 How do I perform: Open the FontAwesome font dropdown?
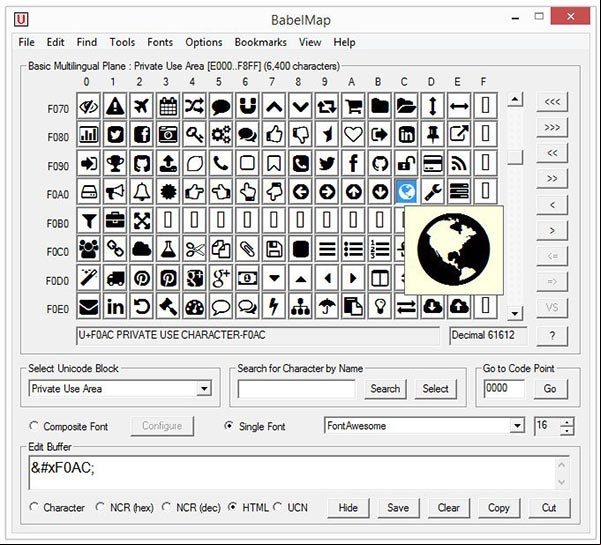pos(517,425)
